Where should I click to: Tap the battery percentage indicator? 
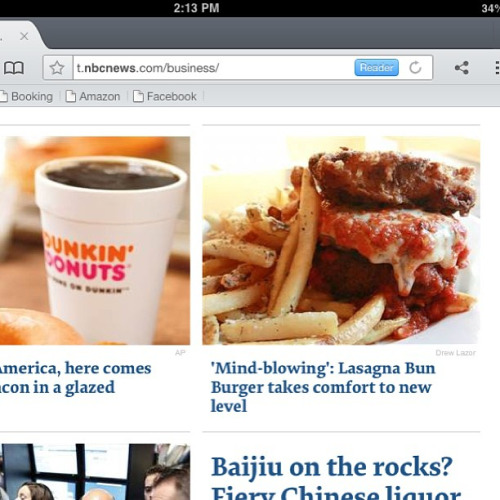pos(491,8)
